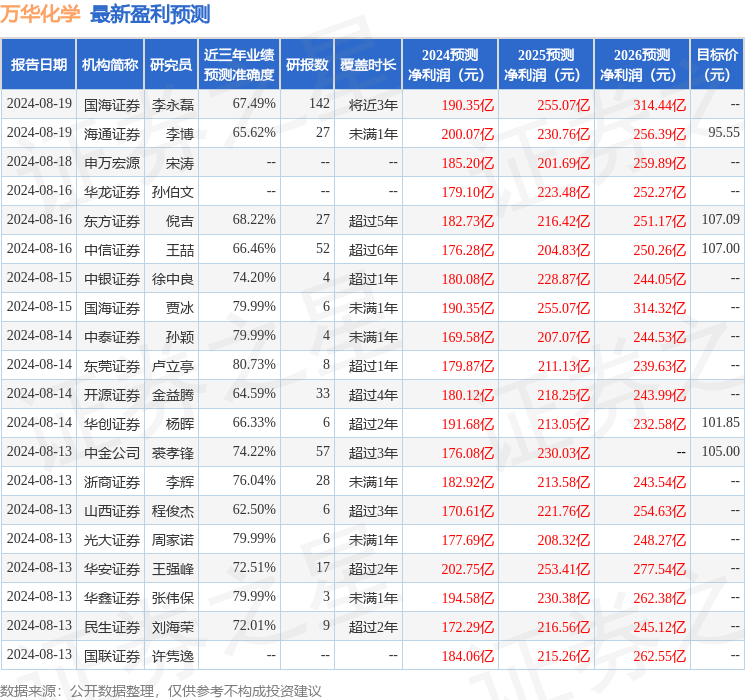Click the 最新盈利预测 heading
745x700 pixels.
tap(150, 14)
